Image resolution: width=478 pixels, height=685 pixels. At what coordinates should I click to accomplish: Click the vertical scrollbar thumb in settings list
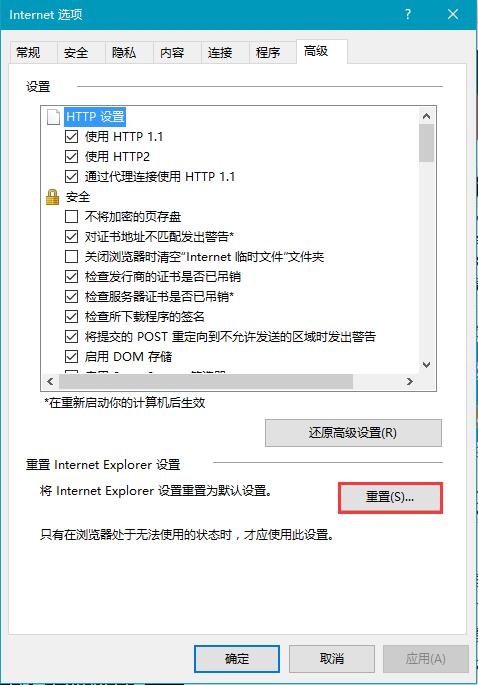tap(426, 143)
